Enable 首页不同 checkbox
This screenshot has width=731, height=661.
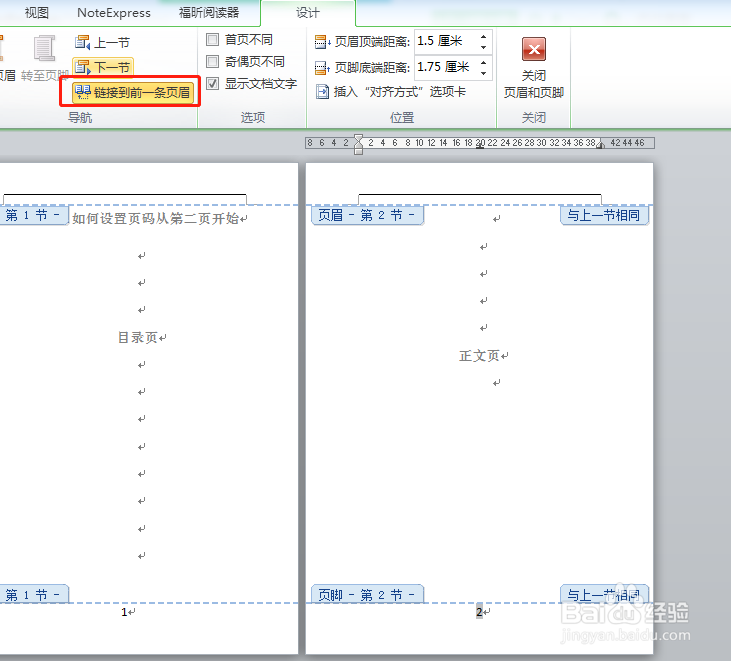(213, 40)
